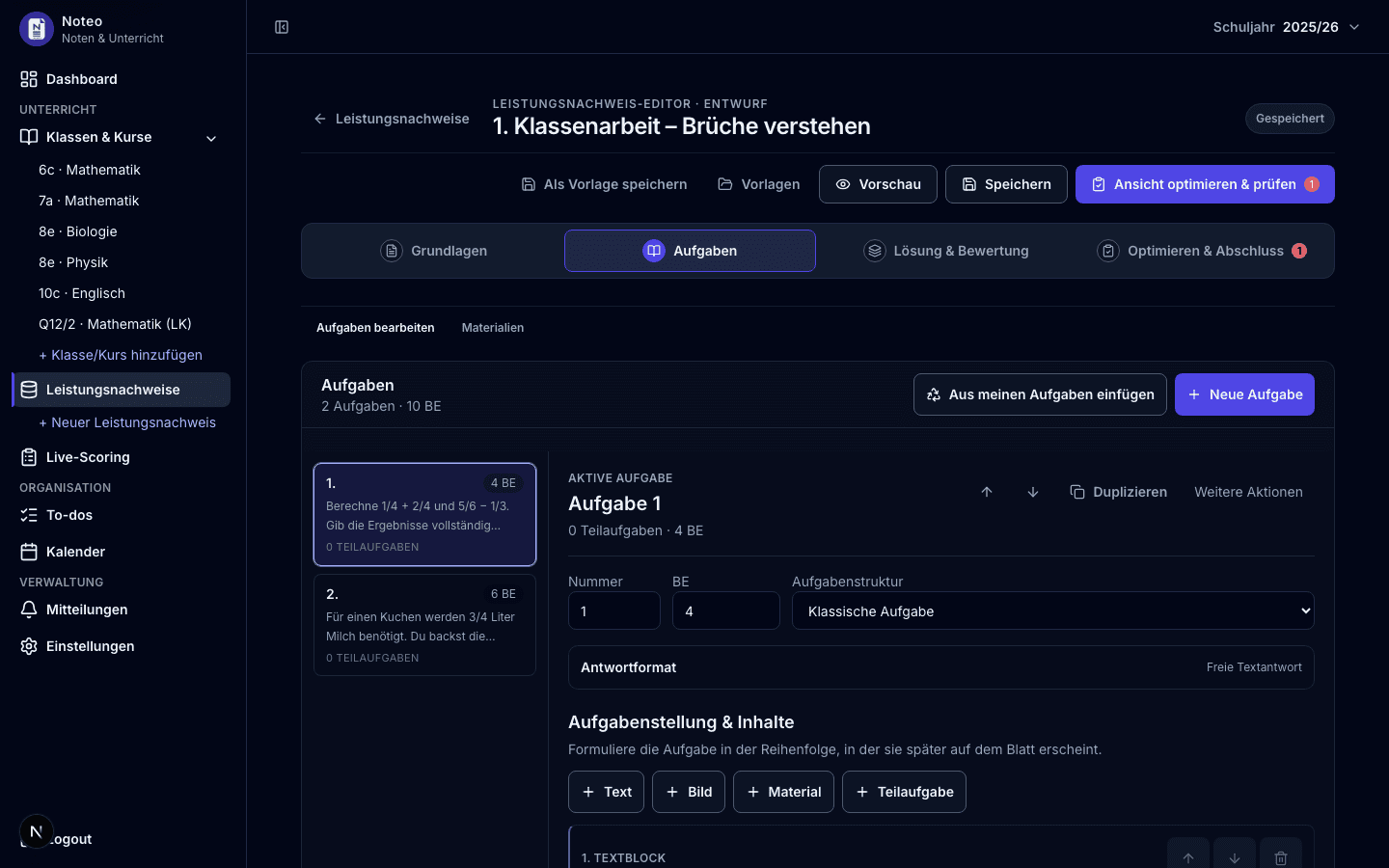Click the Speichern button
This screenshot has width=1389, height=868.
[x=1006, y=184]
